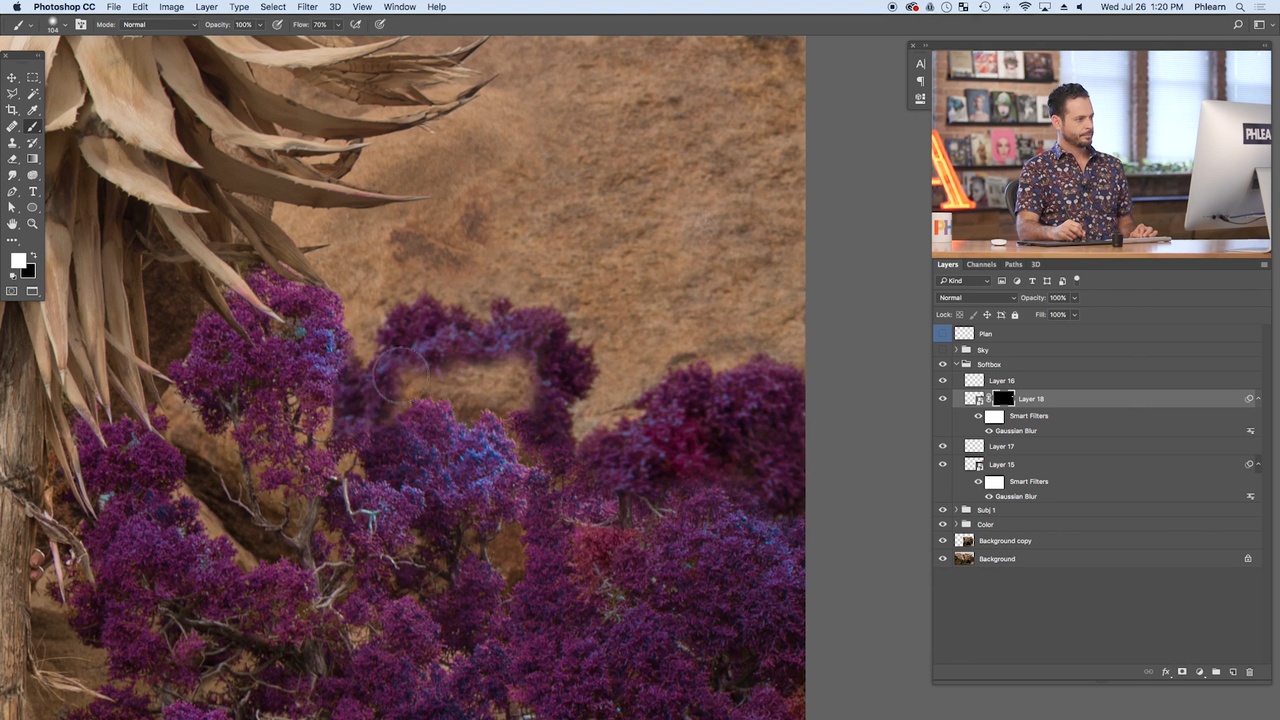1280x720 pixels.
Task: Select the Horizontal Type tool
Action: click(33, 191)
